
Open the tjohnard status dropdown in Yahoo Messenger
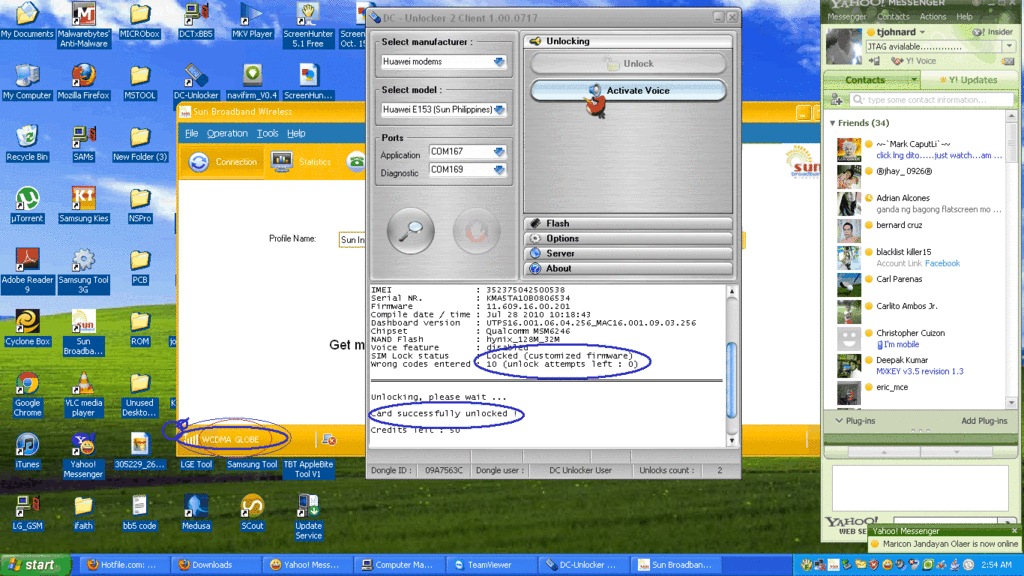pos(923,32)
